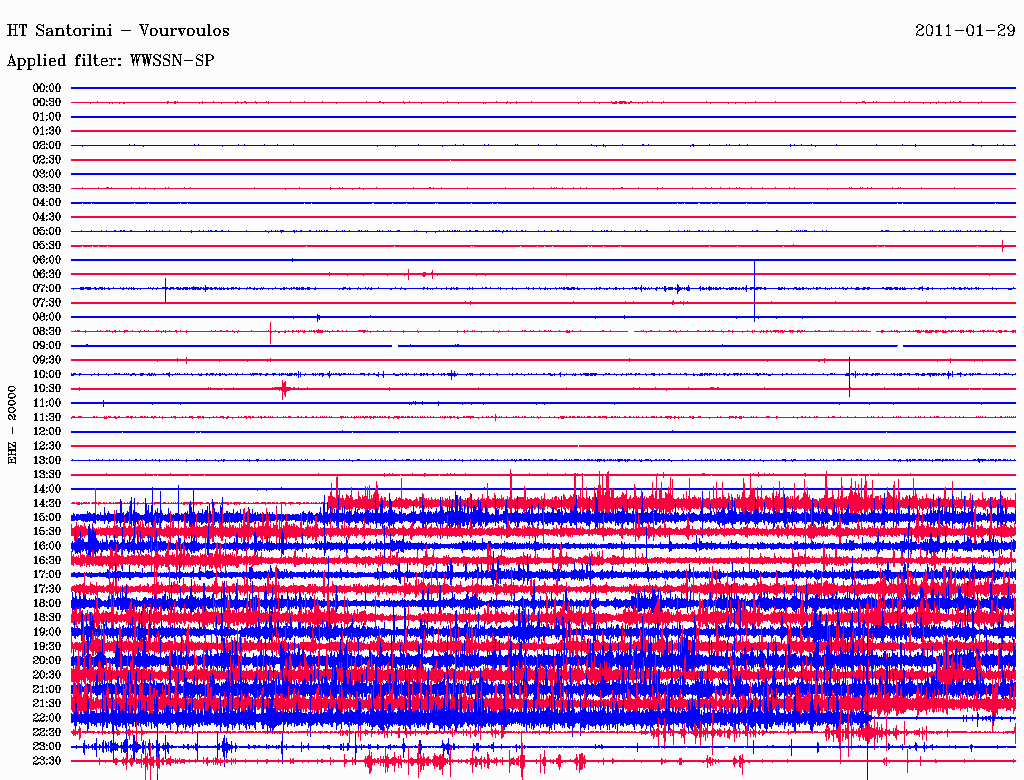
Task: Click the red event burst on the 10:30 trace
Action: click(x=284, y=388)
